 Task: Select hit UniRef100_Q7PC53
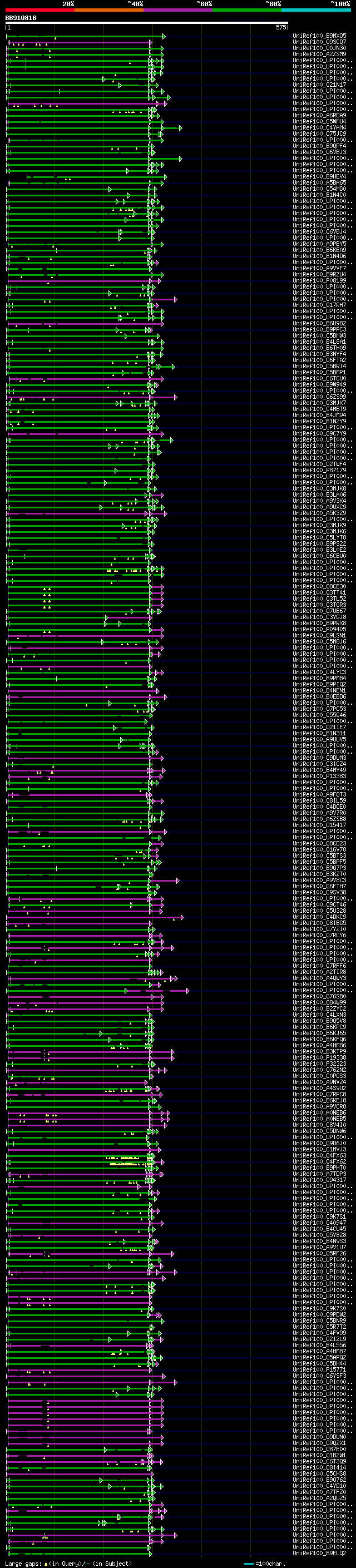click(x=319, y=709)
